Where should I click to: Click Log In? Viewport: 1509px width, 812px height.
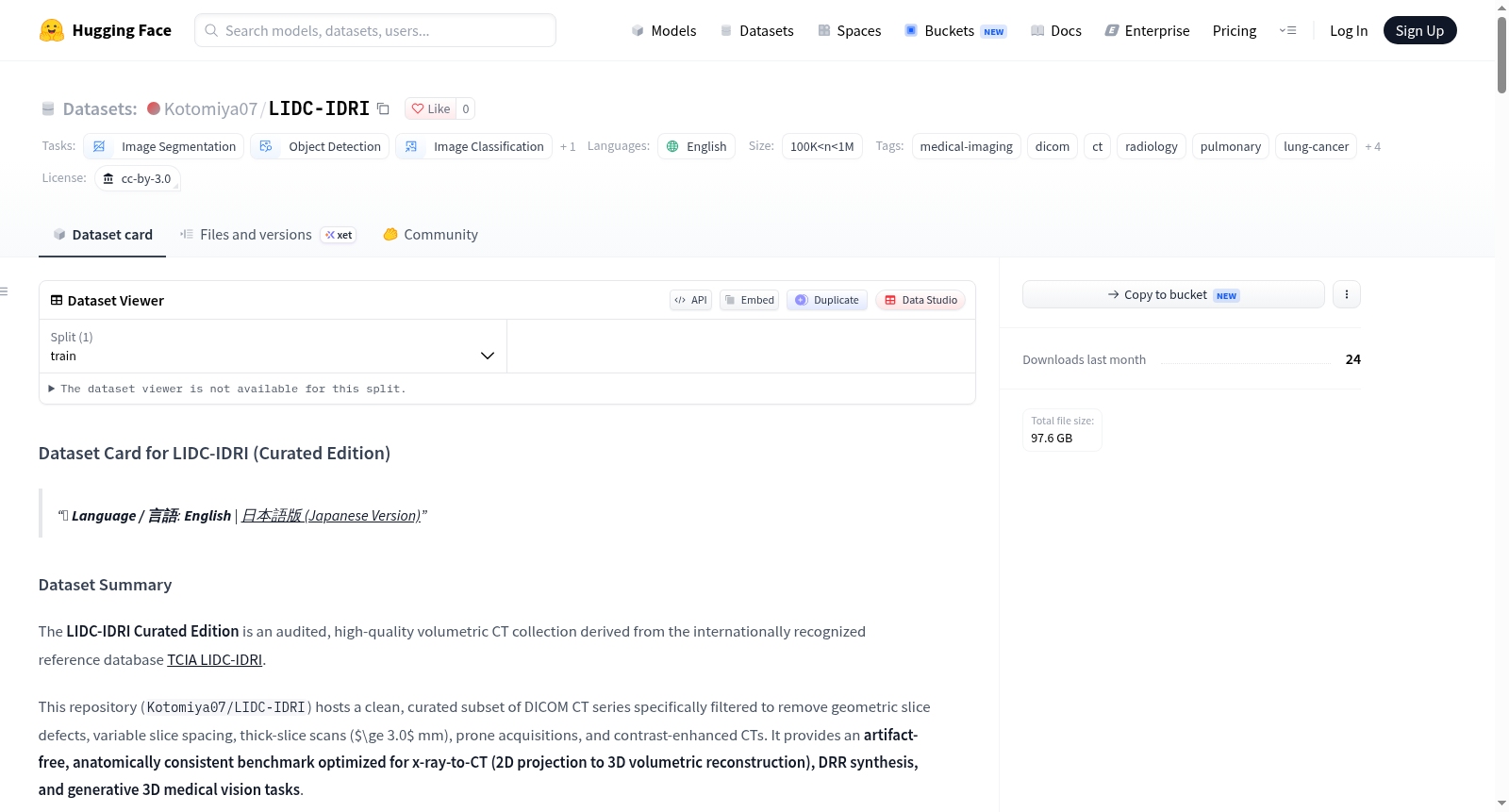1349,30
